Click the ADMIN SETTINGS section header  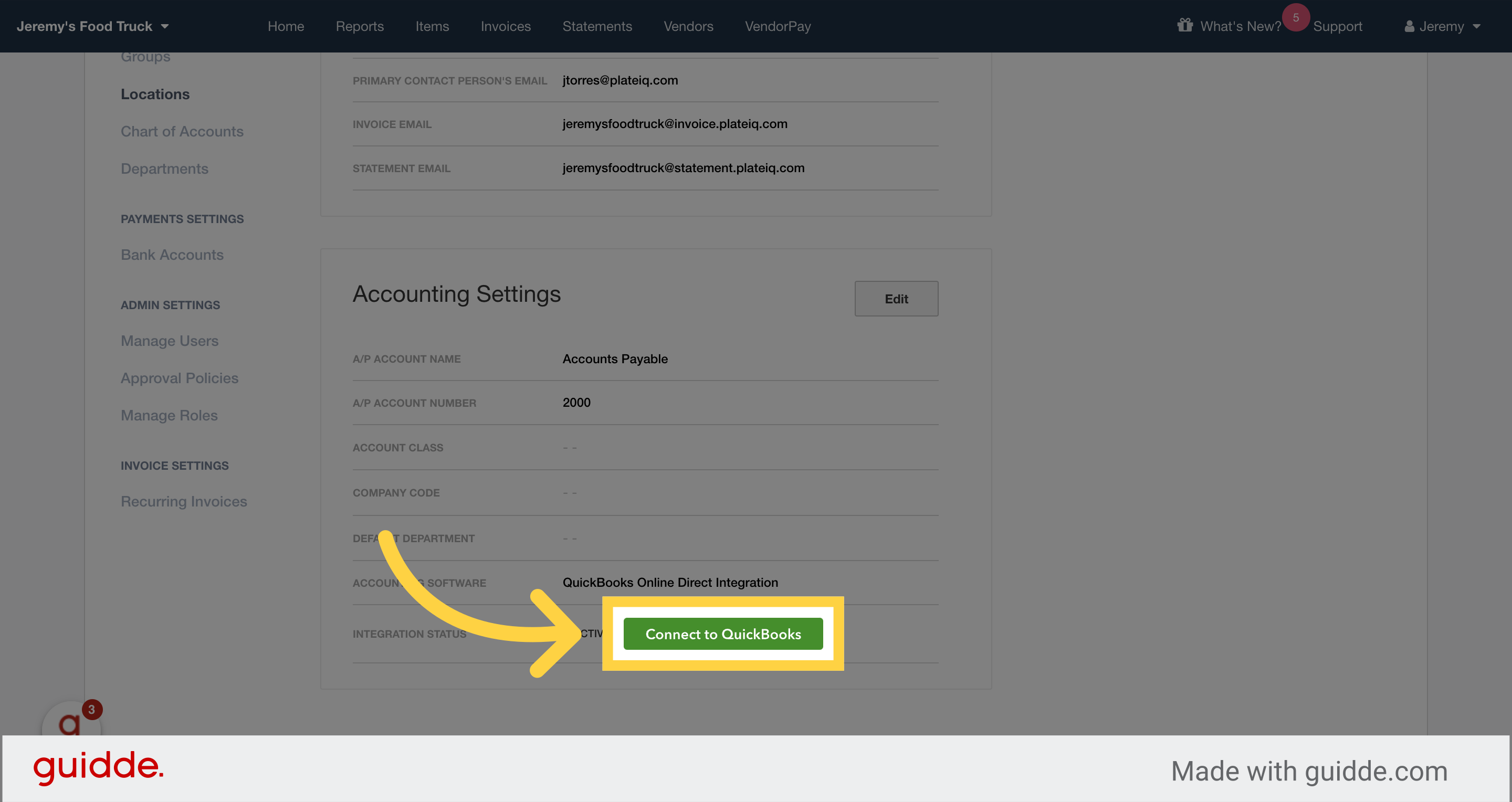click(170, 305)
